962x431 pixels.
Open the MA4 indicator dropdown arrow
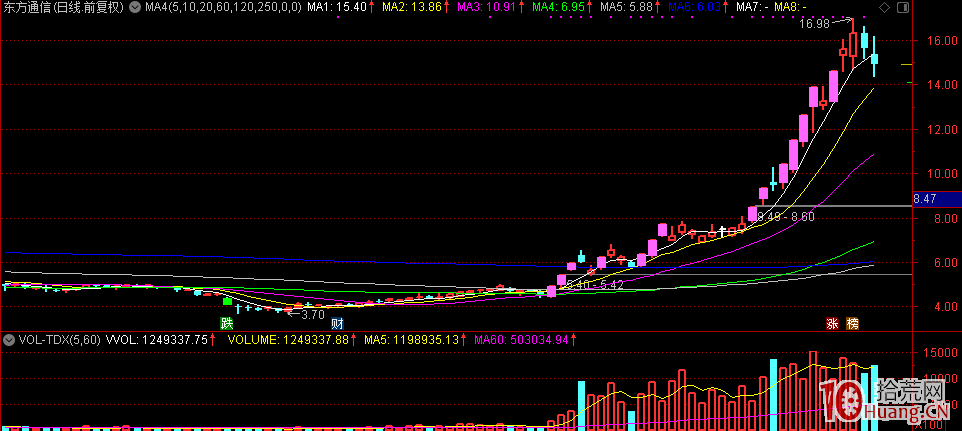(x=135, y=7)
